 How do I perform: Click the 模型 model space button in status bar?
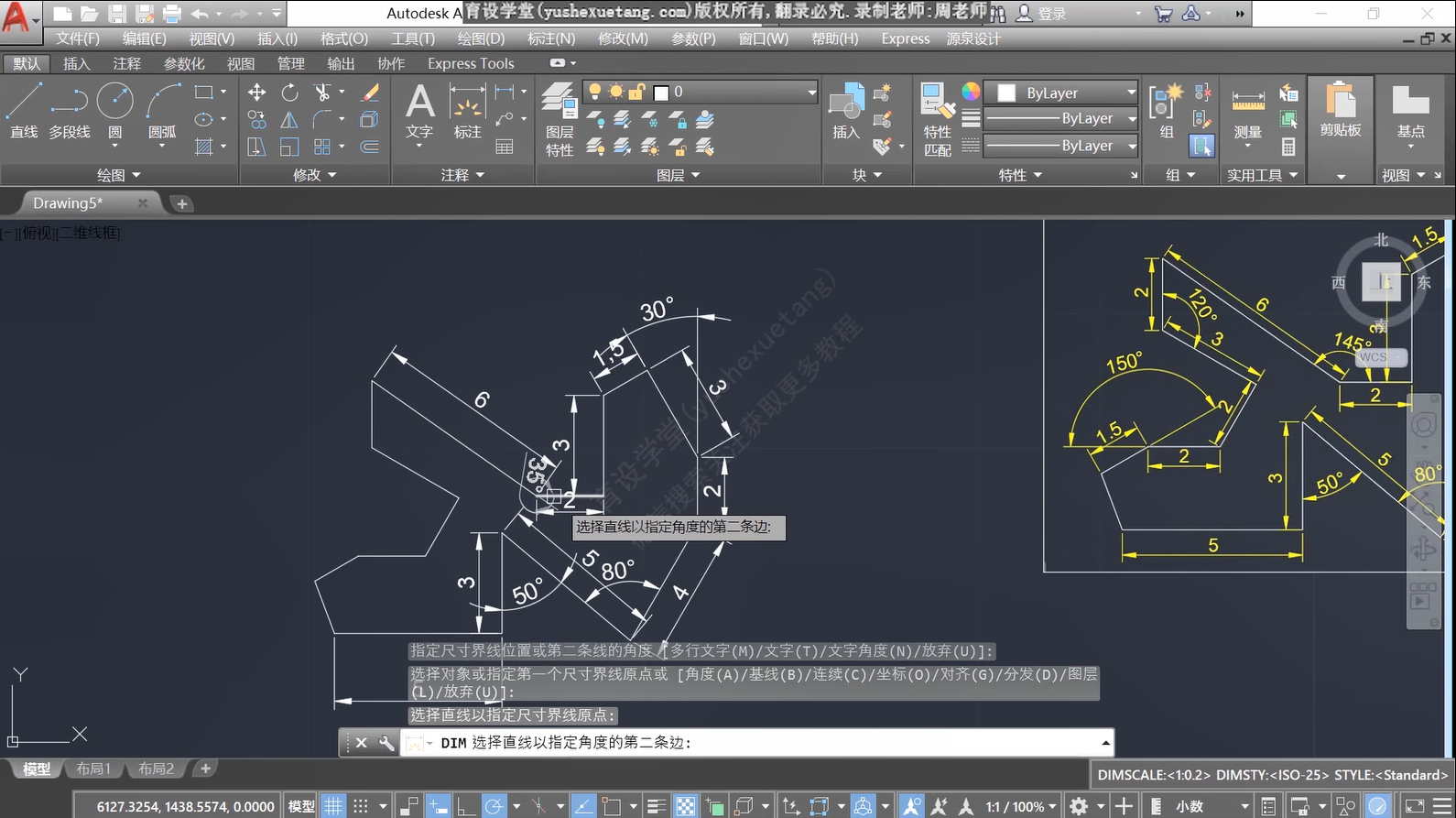(x=301, y=806)
